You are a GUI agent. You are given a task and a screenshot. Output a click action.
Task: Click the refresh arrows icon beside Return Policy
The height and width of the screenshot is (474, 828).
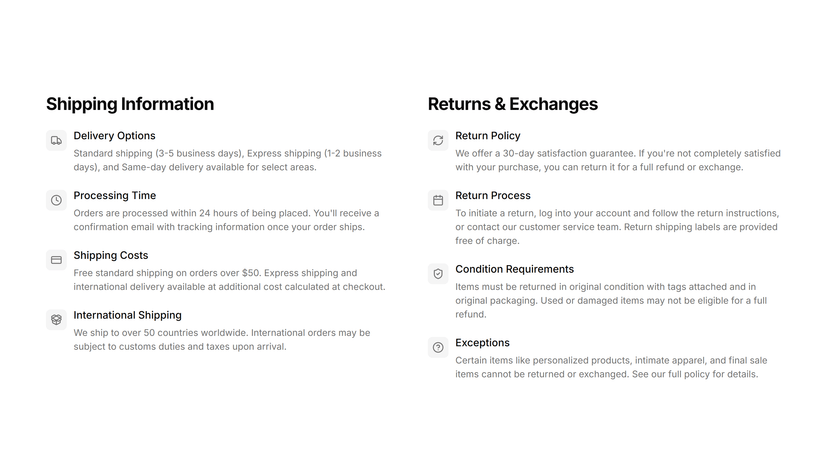(438, 140)
